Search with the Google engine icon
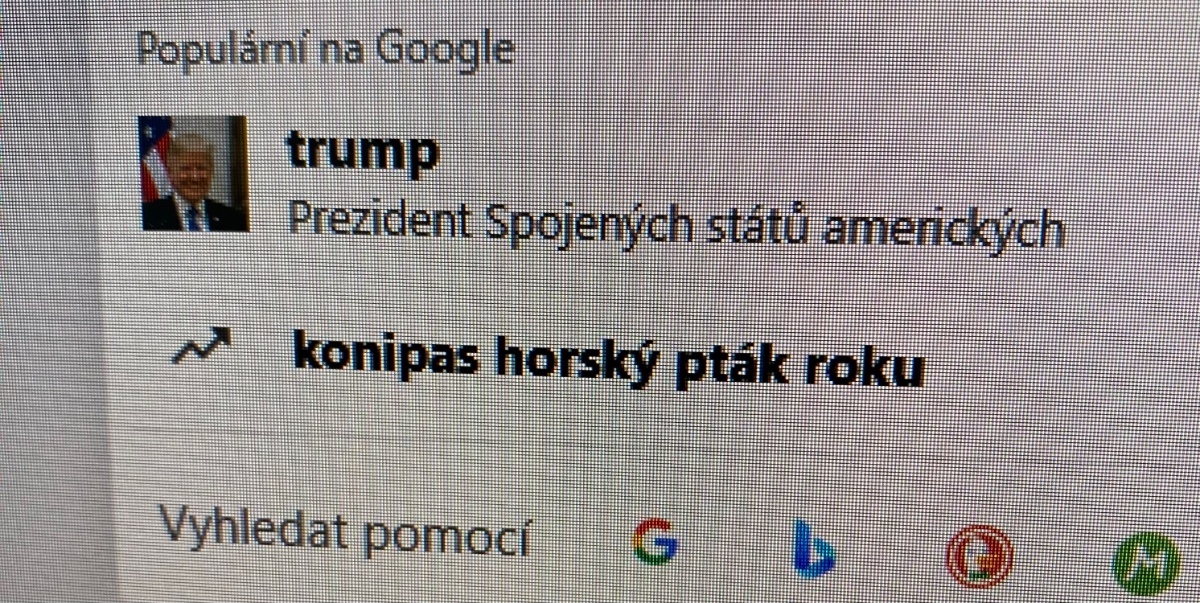 tap(656, 542)
